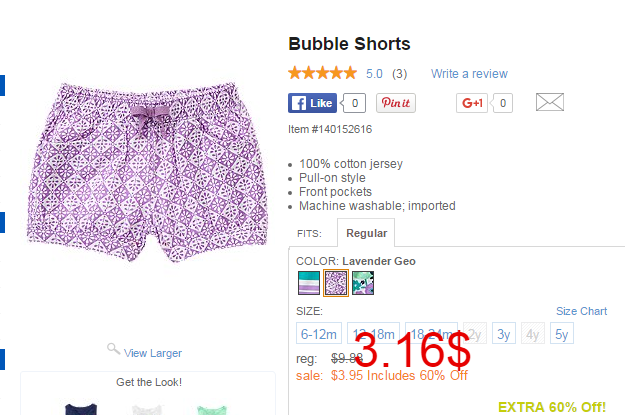Viewport: 625px width, 415px height.
Task: Click the five-star rating icons
Action: point(322,73)
